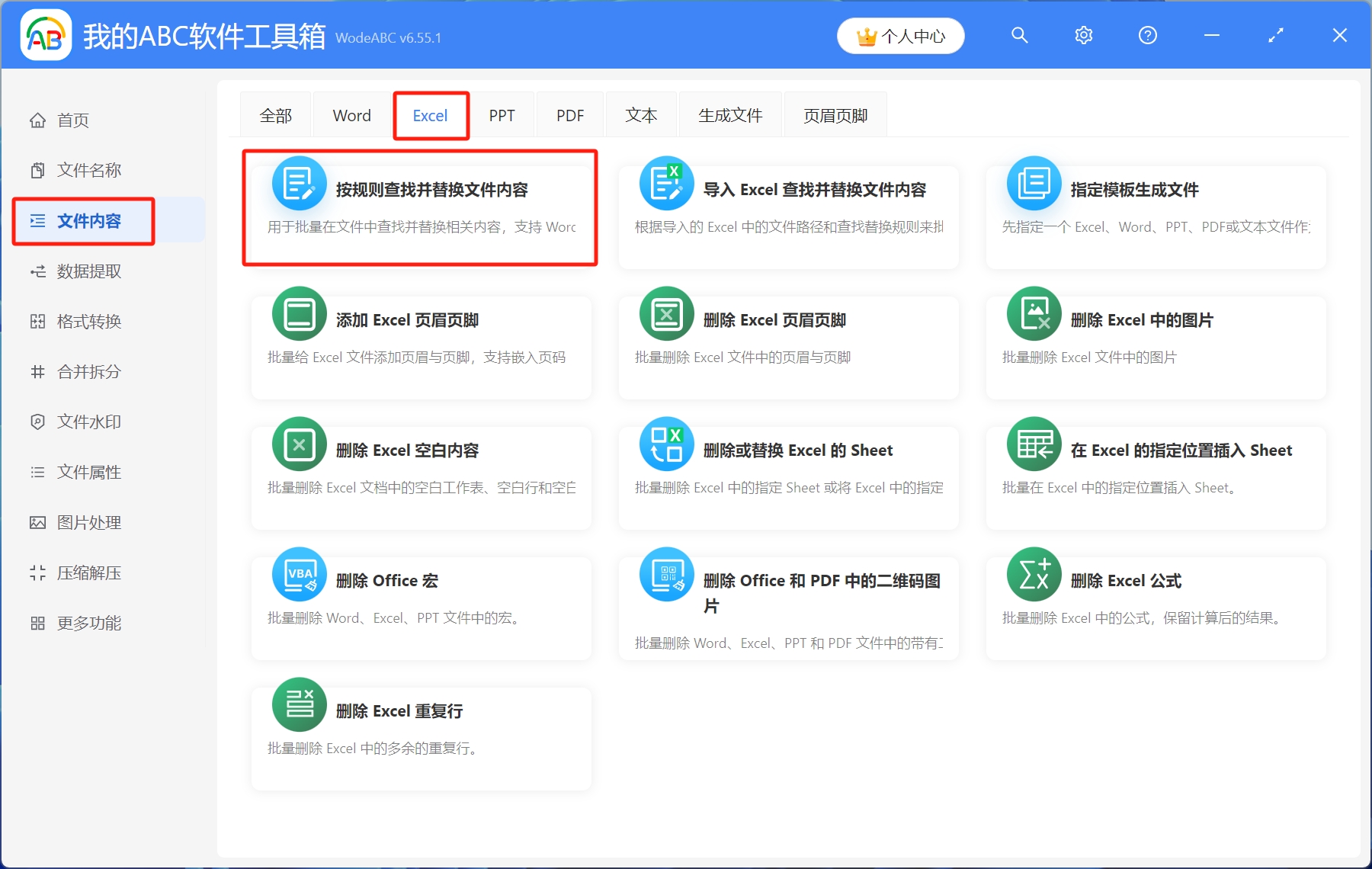
Task: Click the 删除二维码图片 tool icon
Action: [x=666, y=574]
